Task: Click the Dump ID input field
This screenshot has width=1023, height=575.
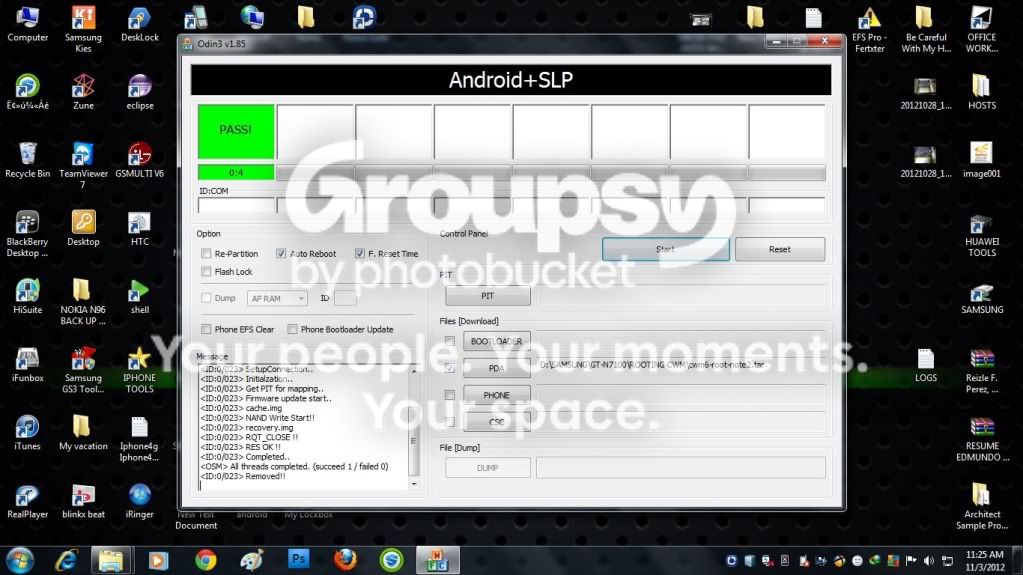Action: point(345,298)
